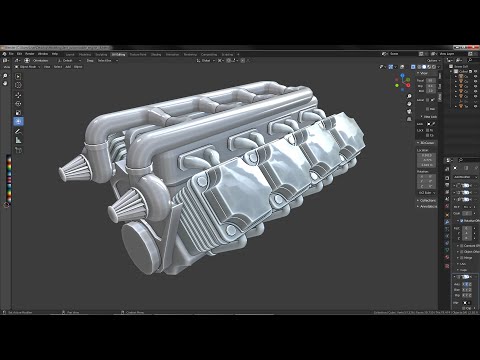Open the Add Modifier dropdown
The width and height of the screenshot is (480, 360).
pos(466,177)
